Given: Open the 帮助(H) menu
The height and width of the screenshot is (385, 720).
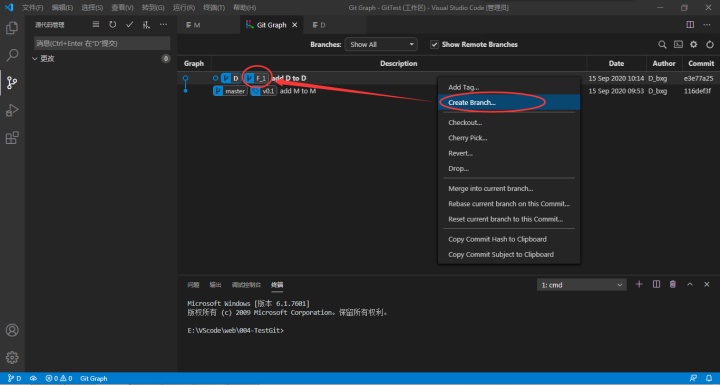Looking at the screenshot, I should [x=244, y=8].
